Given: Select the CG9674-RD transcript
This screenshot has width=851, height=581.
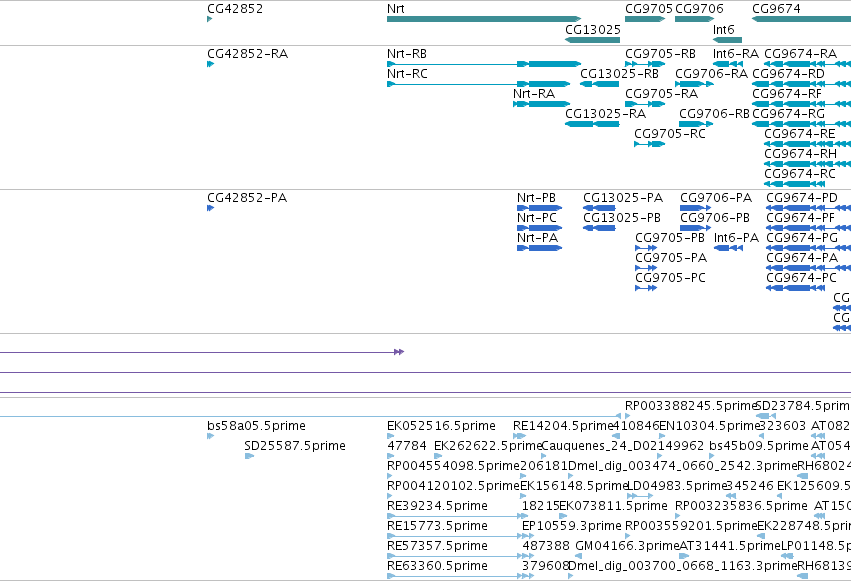Looking at the screenshot, I should point(801,84).
